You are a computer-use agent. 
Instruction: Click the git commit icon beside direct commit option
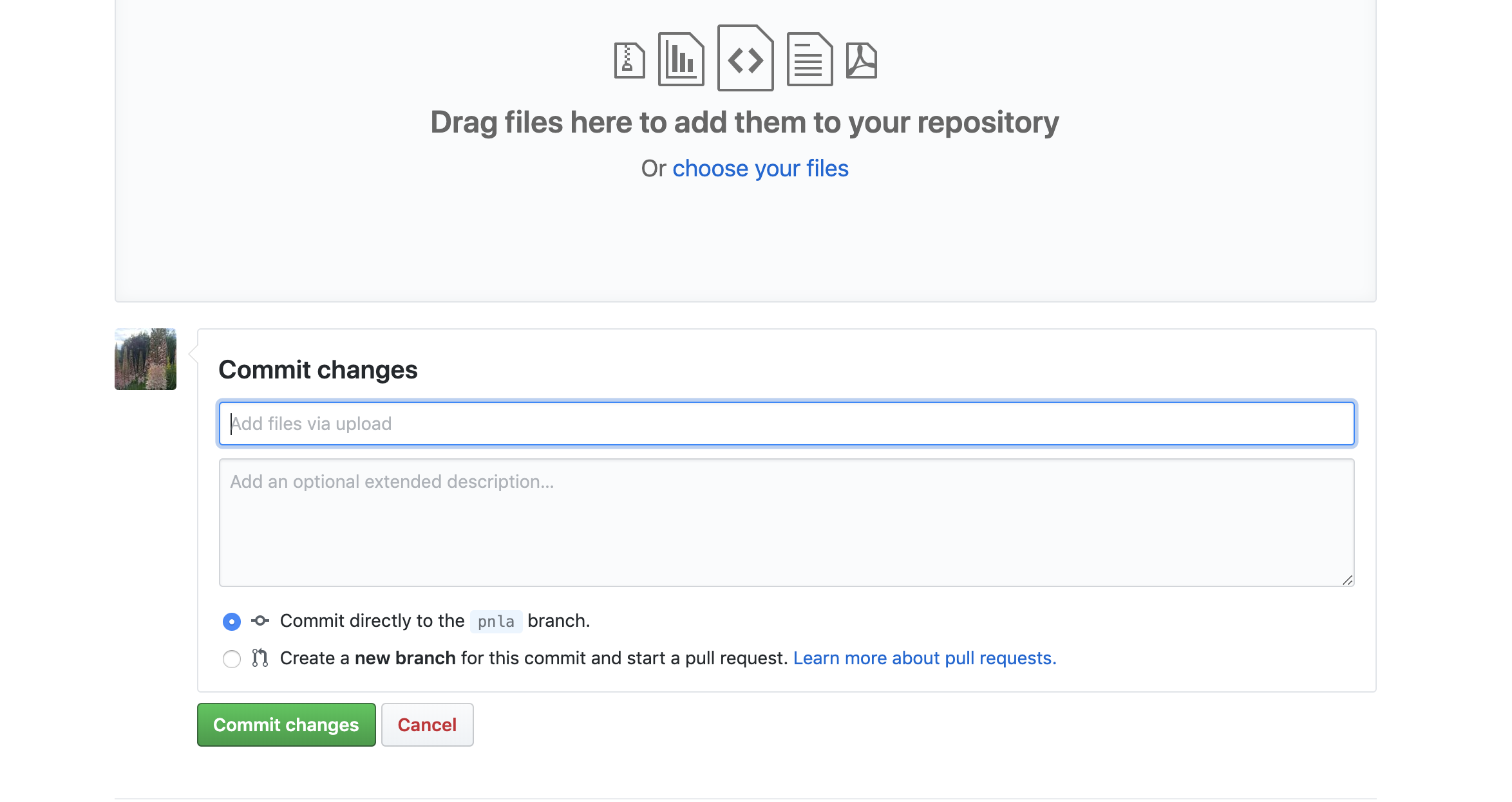[260, 621]
